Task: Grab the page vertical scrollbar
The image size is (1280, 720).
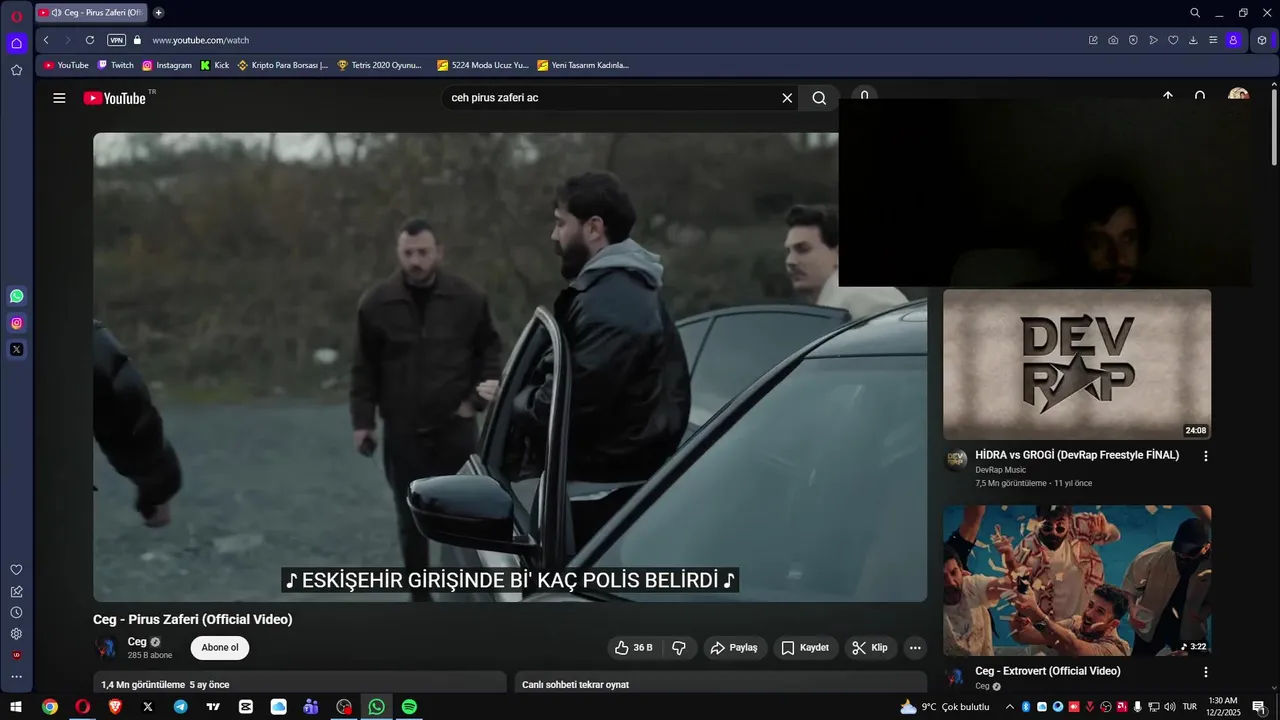Action: click(x=1274, y=125)
